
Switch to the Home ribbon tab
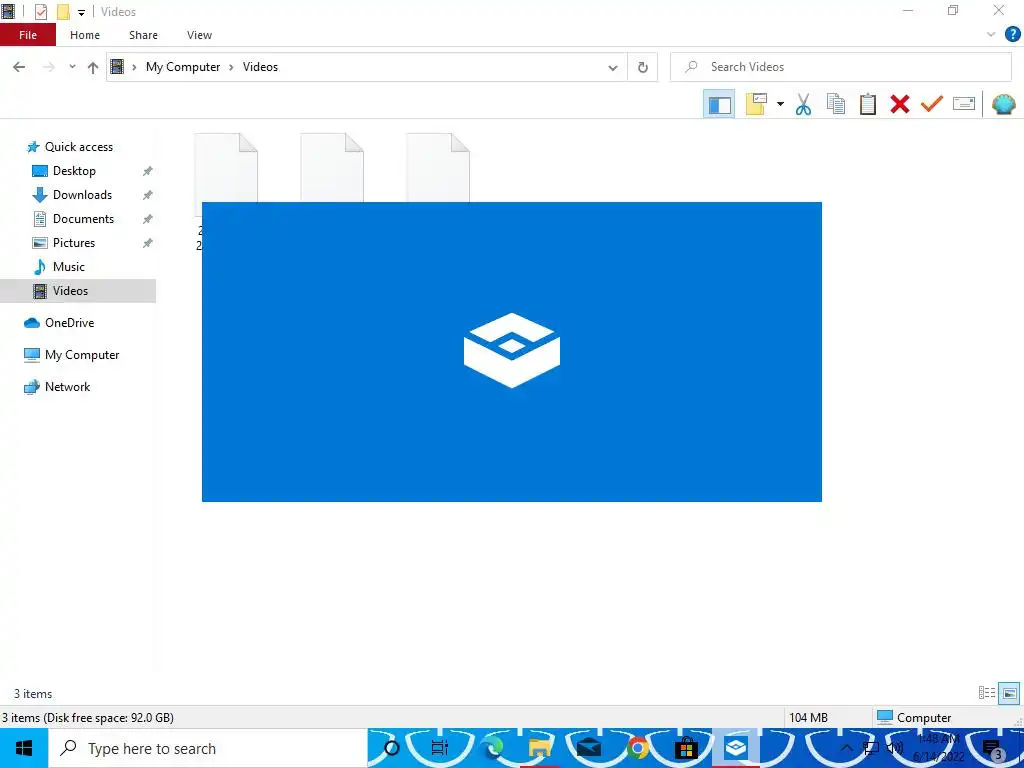85,35
